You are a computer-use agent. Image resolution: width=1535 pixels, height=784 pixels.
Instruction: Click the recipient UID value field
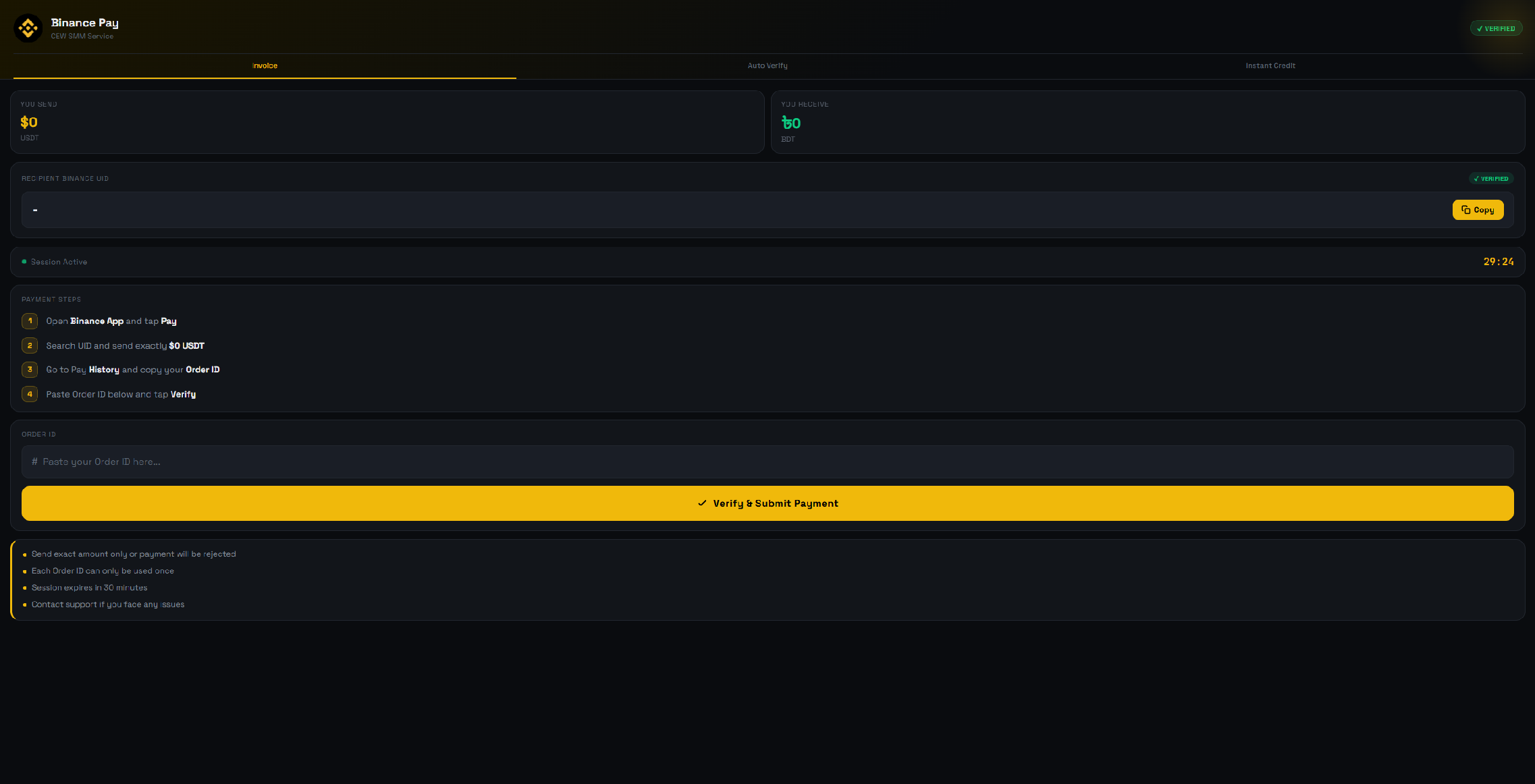[x=767, y=210]
